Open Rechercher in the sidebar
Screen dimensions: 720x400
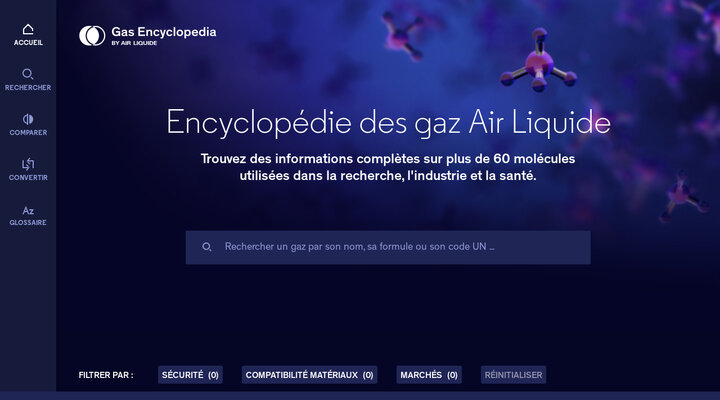pos(28,80)
